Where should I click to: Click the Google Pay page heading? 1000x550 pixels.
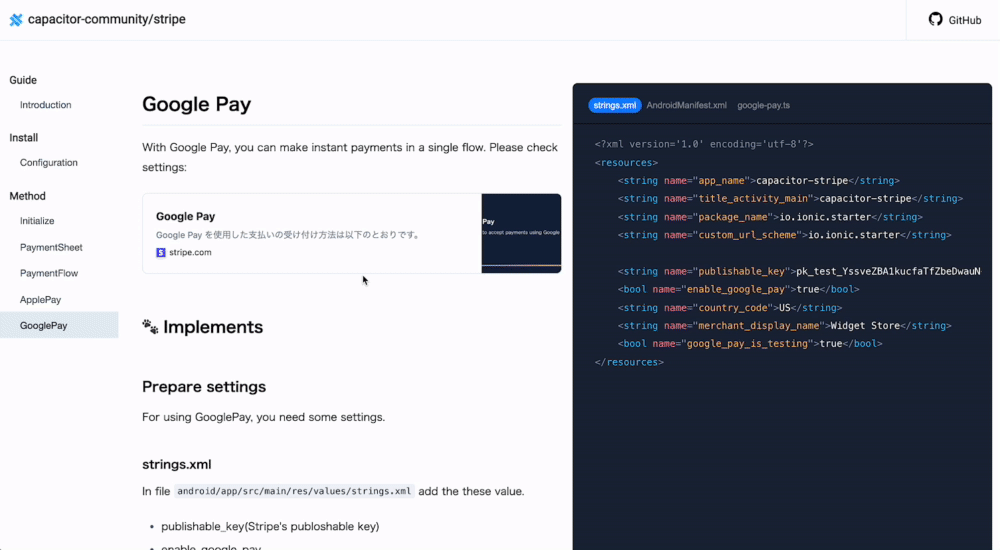[x=196, y=104]
